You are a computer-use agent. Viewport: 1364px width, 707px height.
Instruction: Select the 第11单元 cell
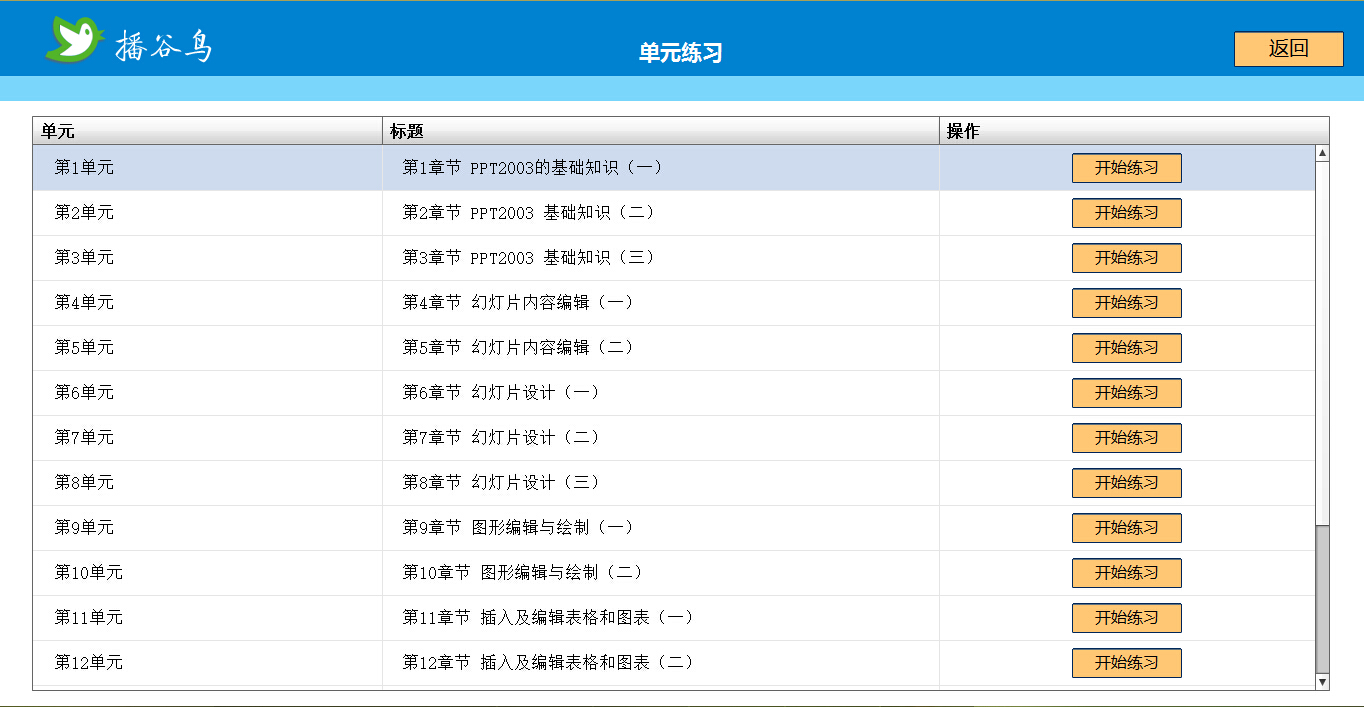pos(208,618)
